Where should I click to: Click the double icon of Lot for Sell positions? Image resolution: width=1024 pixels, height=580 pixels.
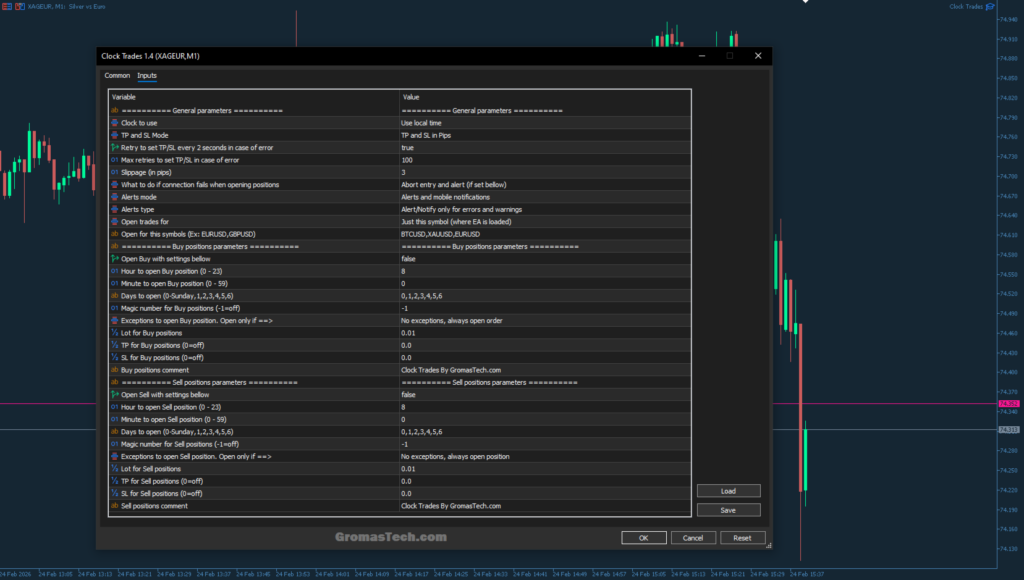pyautogui.click(x=115, y=469)
